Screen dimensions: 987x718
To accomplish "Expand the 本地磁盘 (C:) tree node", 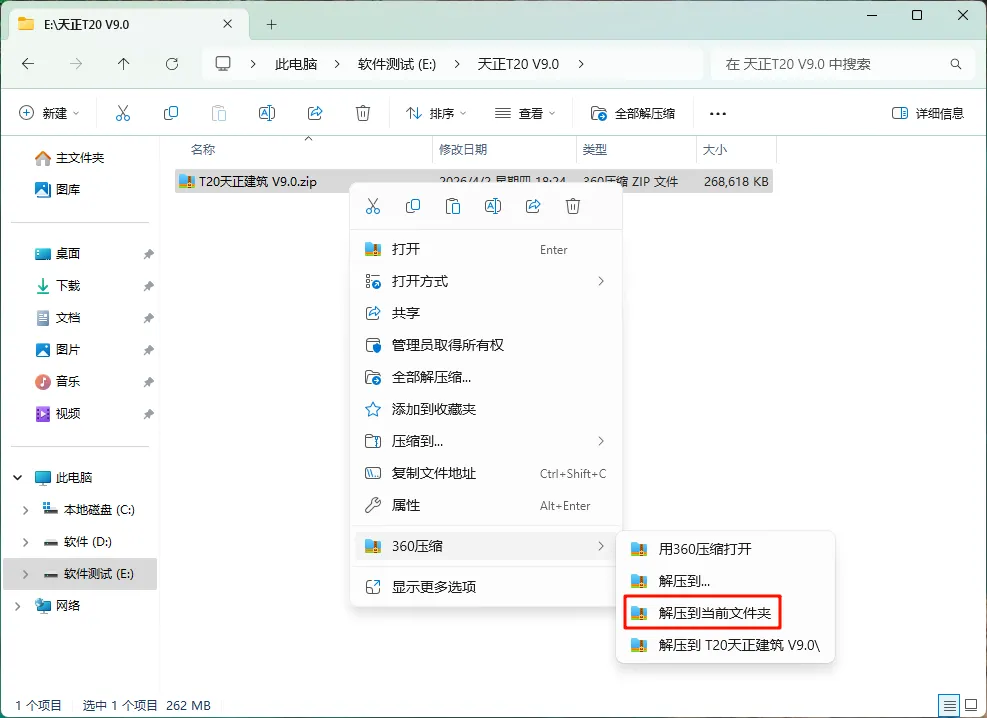I will pyautogui.click(x=25, y=510).
